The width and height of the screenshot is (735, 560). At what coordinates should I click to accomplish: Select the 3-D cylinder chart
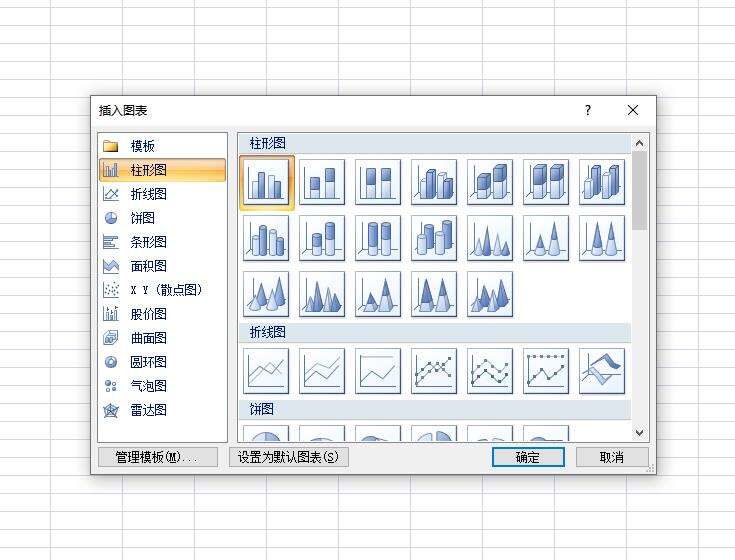[x=434, y=238]
